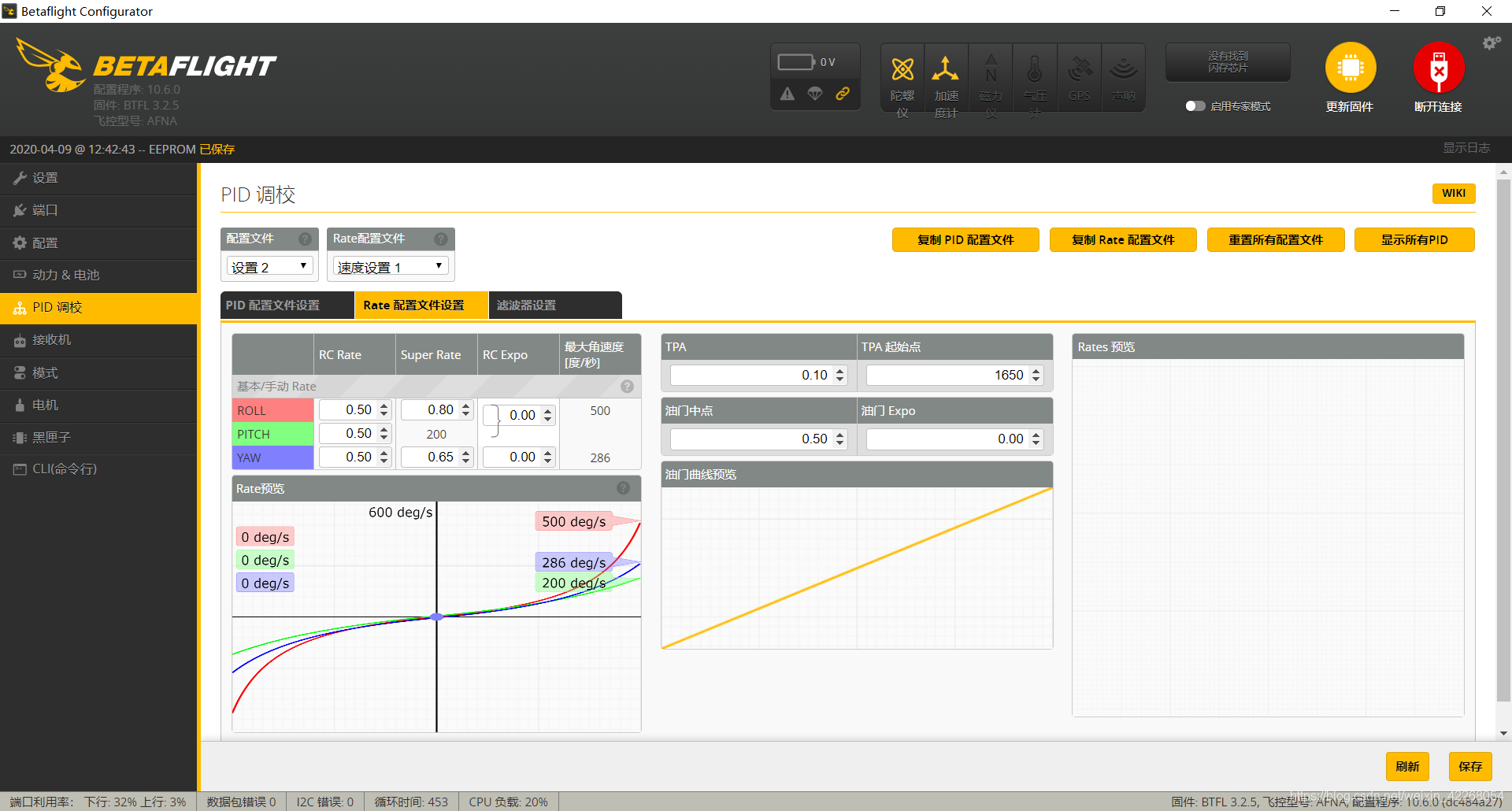This screenshot has height=811, width=1512.
Task: Open the 模式 modes sidebar tab
Action: click(98, 372)
